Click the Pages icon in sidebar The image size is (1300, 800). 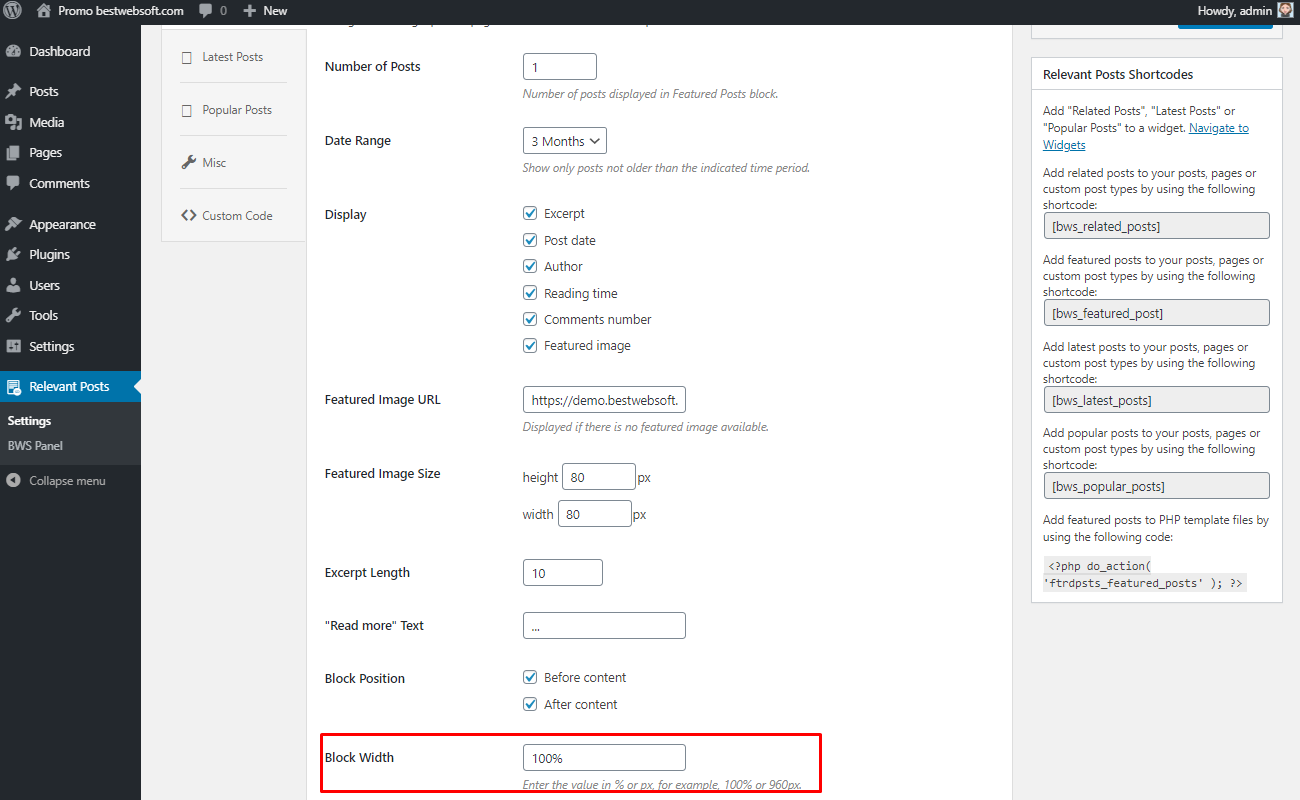[13, 153]
